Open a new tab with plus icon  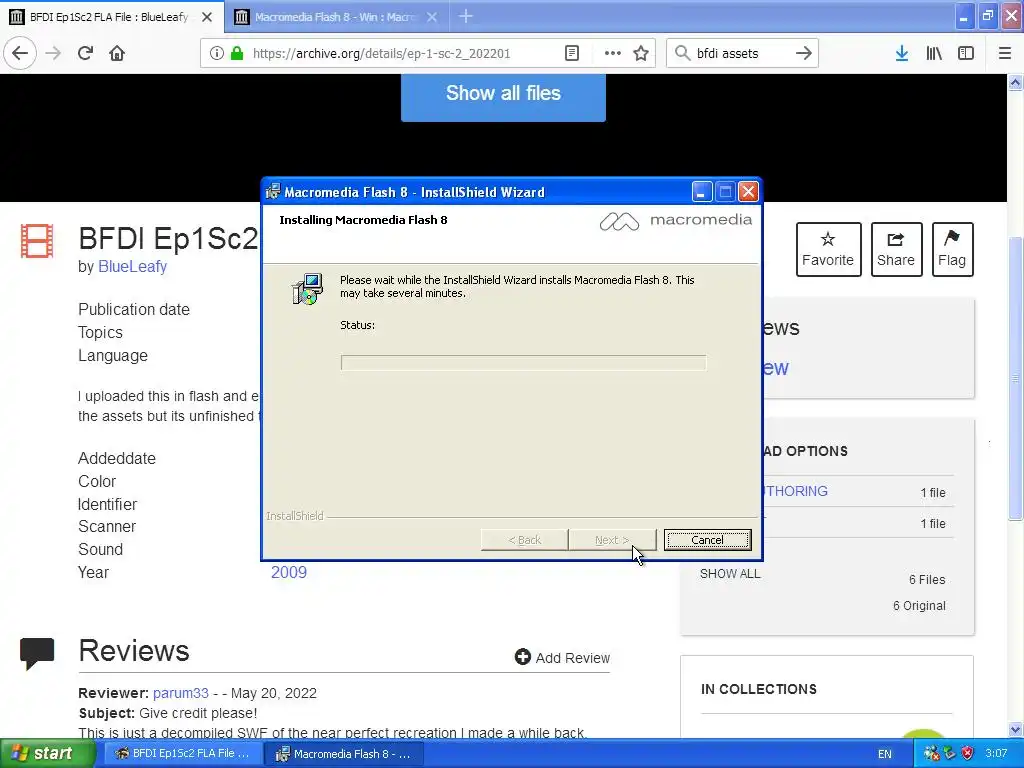[x=466, y=16]
